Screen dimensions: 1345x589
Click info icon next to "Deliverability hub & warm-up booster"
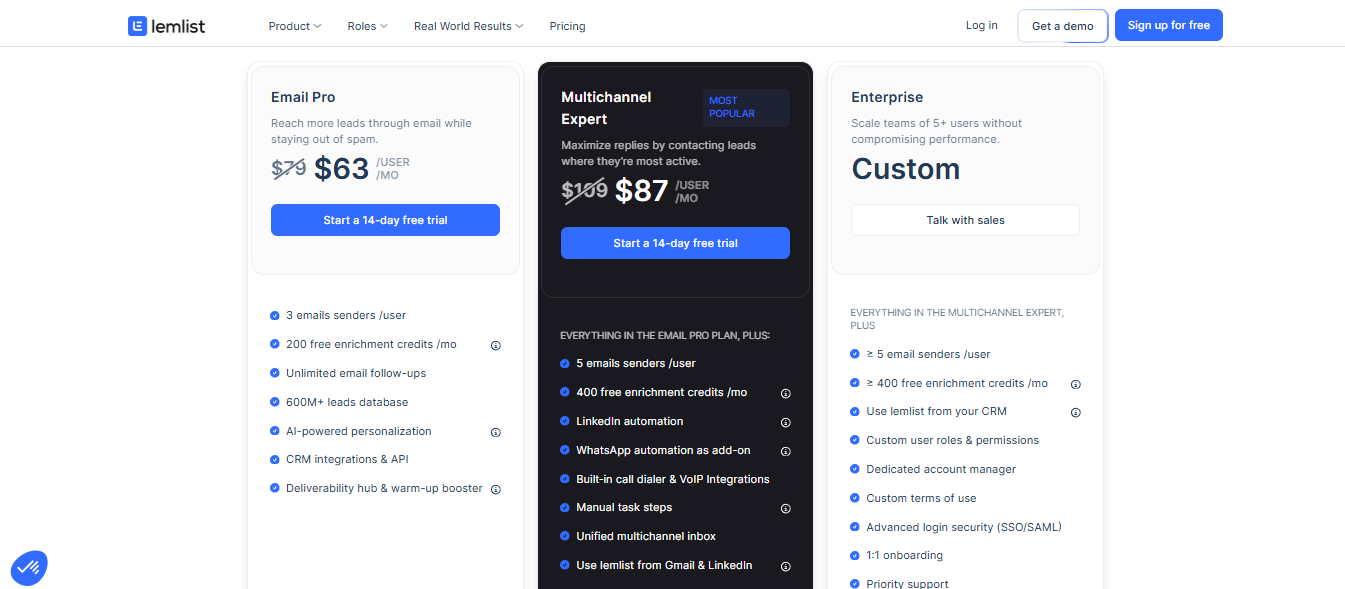pos(495,489)
